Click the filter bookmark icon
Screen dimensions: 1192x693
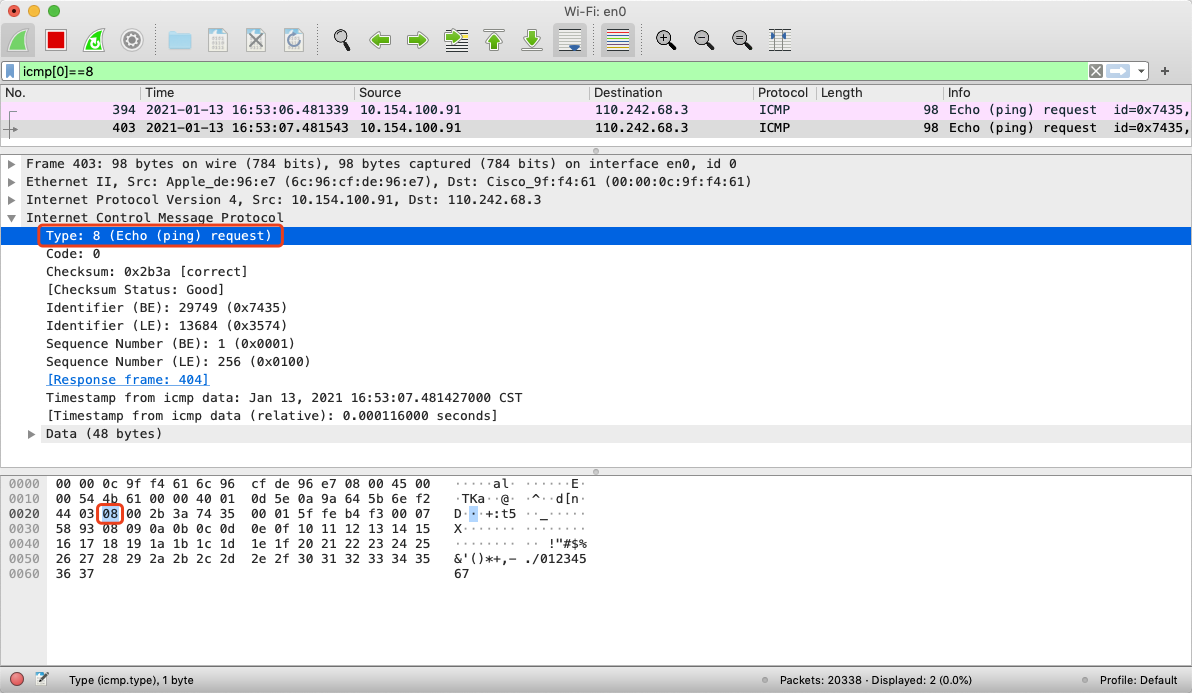pyautogui.click(x=10, y=71)
